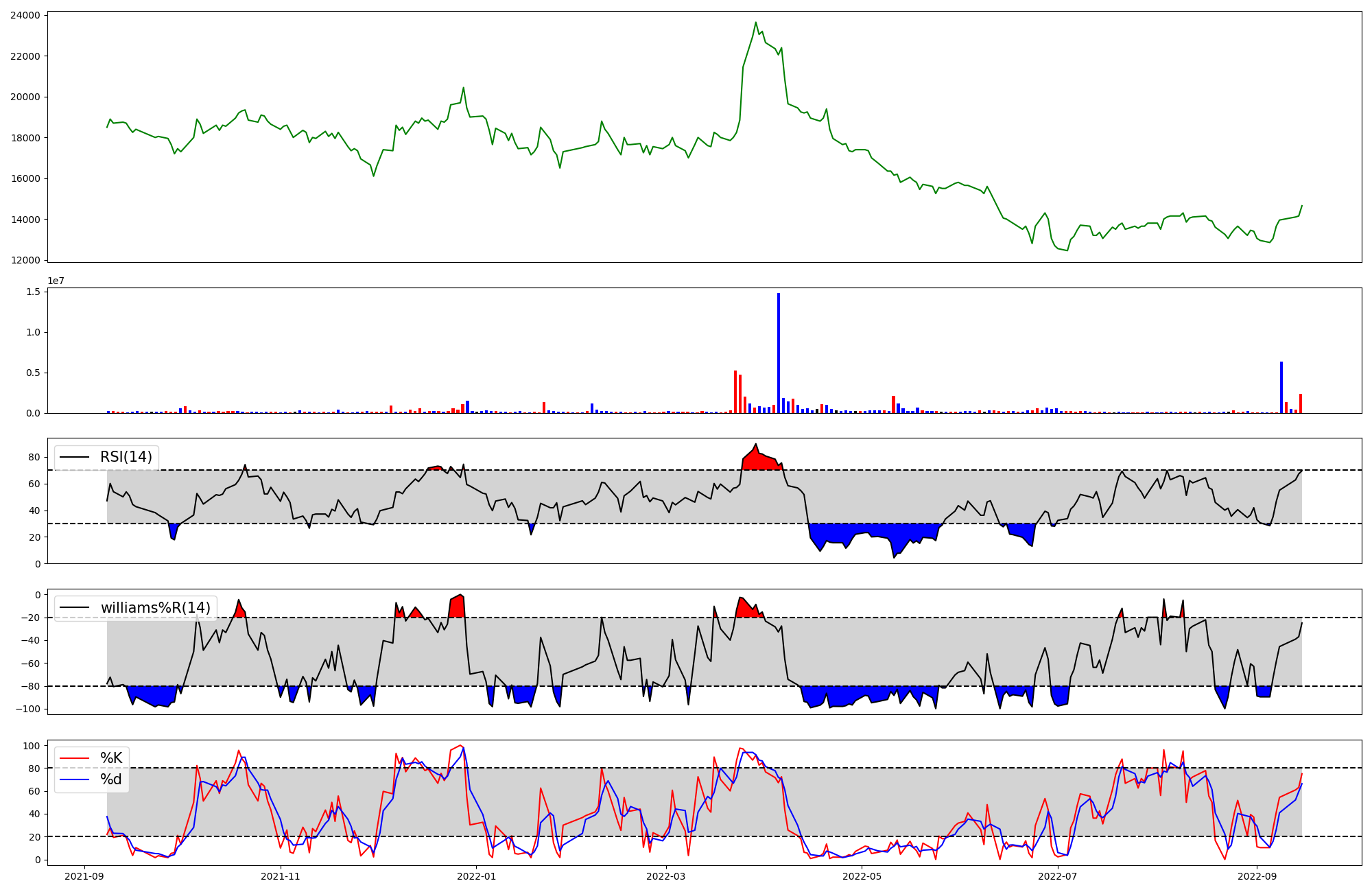Click the 24000 price axis label

point(25,15)
